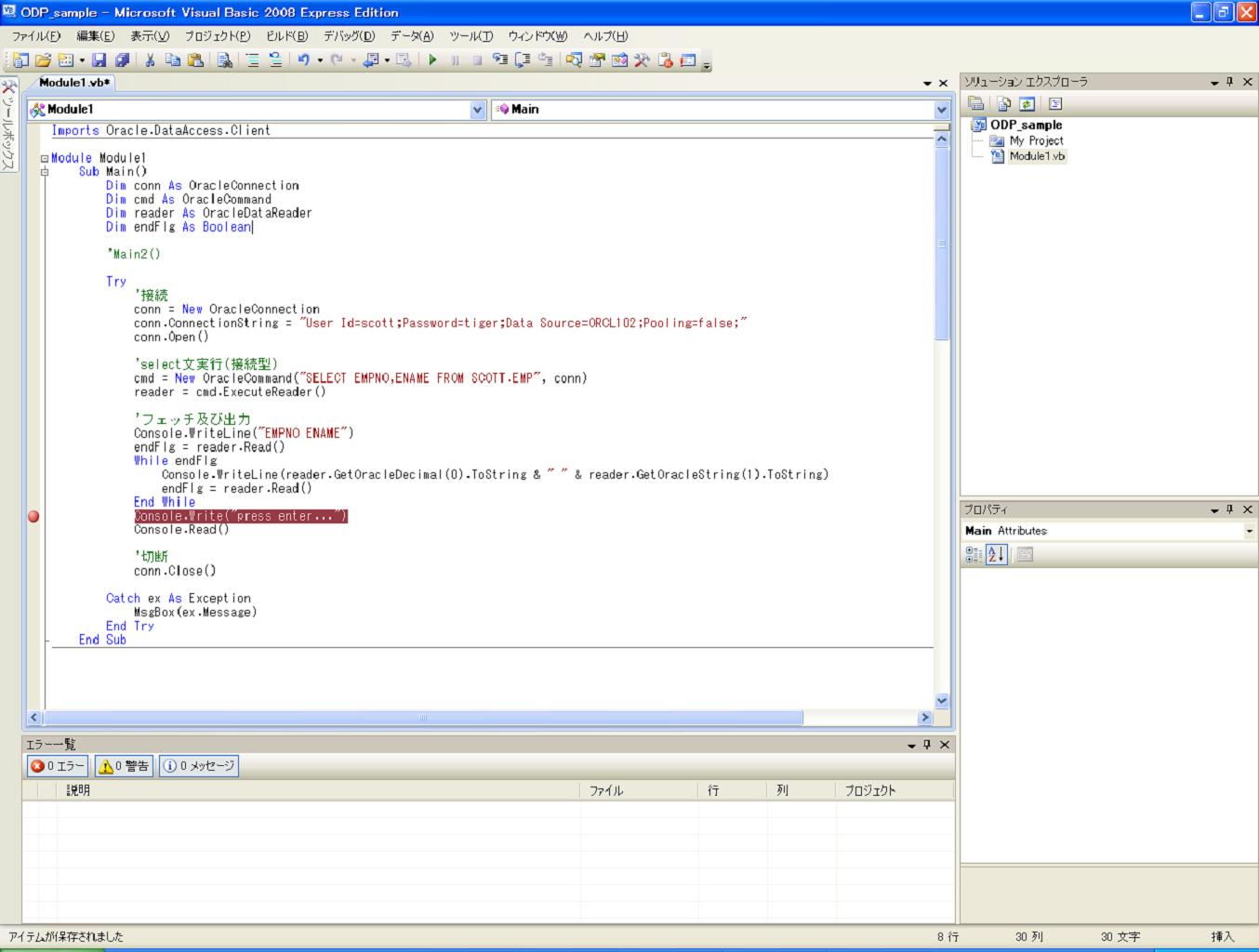Click the editor vertical scroll down arrow

[941, 701]
